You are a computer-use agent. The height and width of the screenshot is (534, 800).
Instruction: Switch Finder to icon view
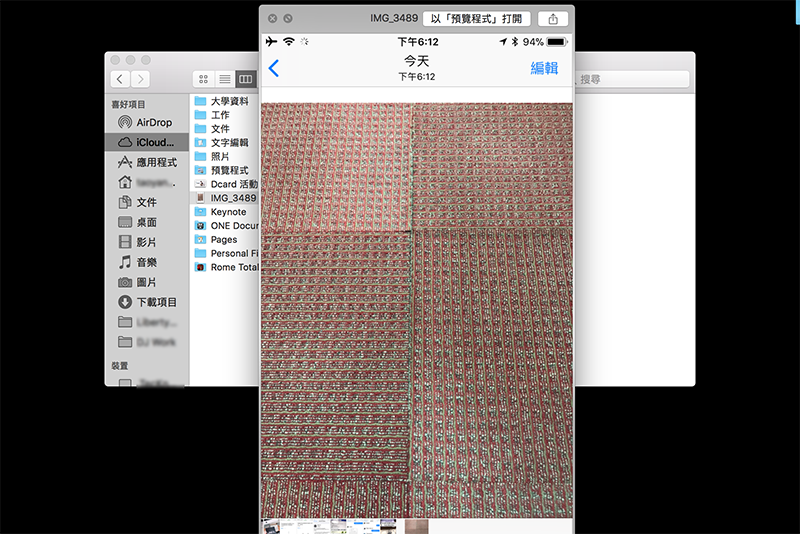[x=204, y=79]
